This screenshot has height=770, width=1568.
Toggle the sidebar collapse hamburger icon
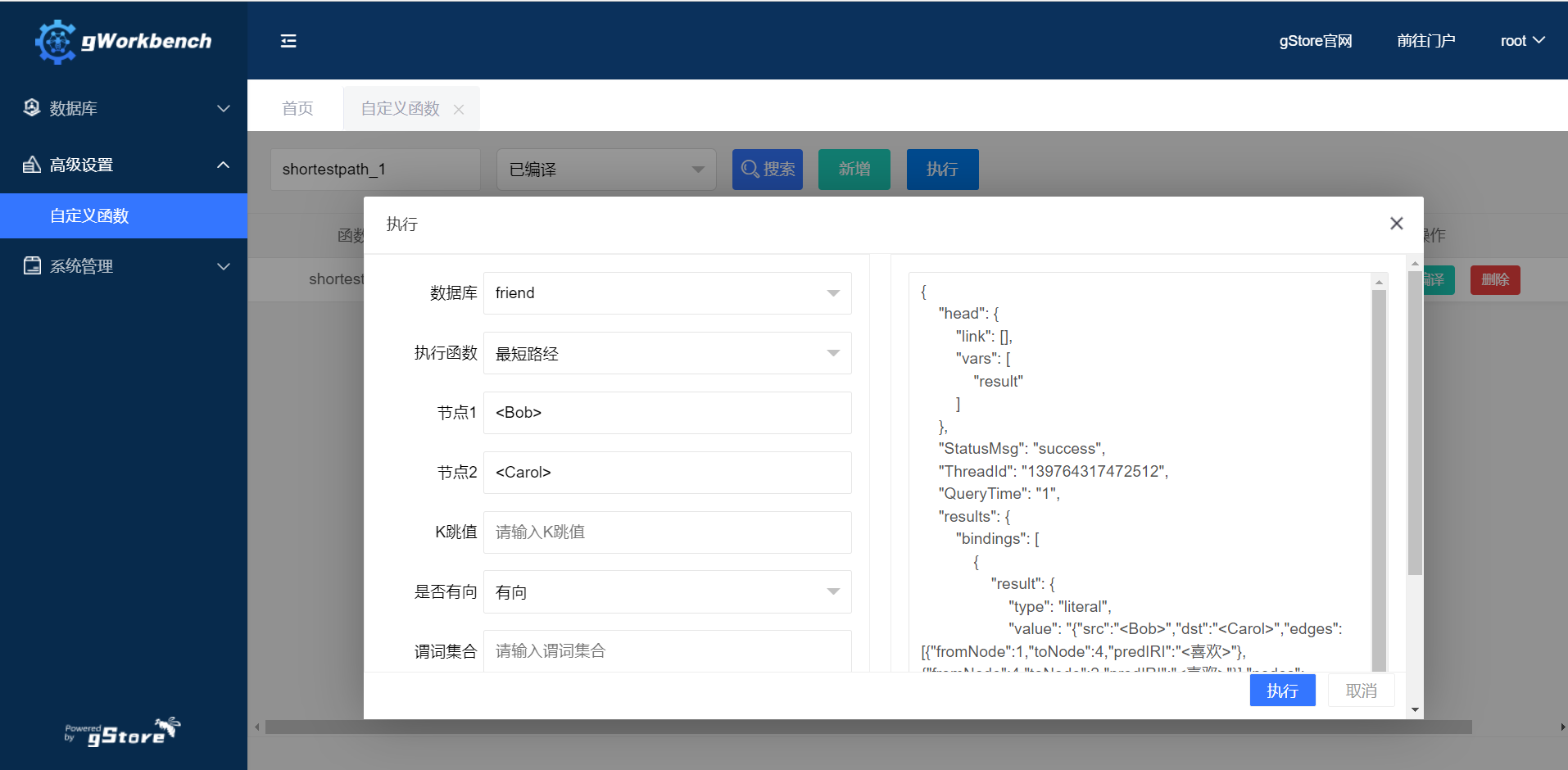288,41
